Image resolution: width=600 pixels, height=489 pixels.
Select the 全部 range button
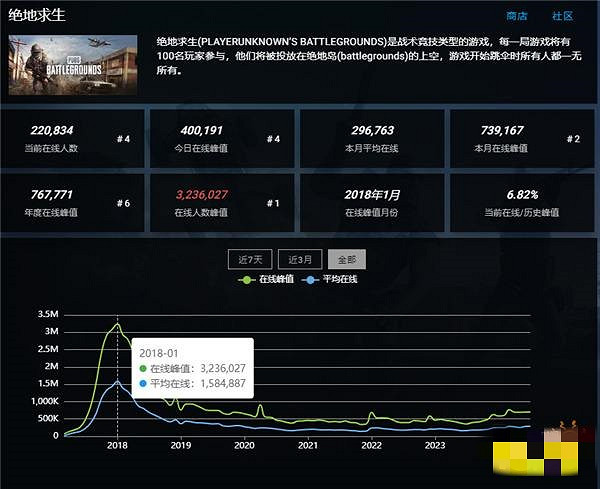[x=346, y=259]
